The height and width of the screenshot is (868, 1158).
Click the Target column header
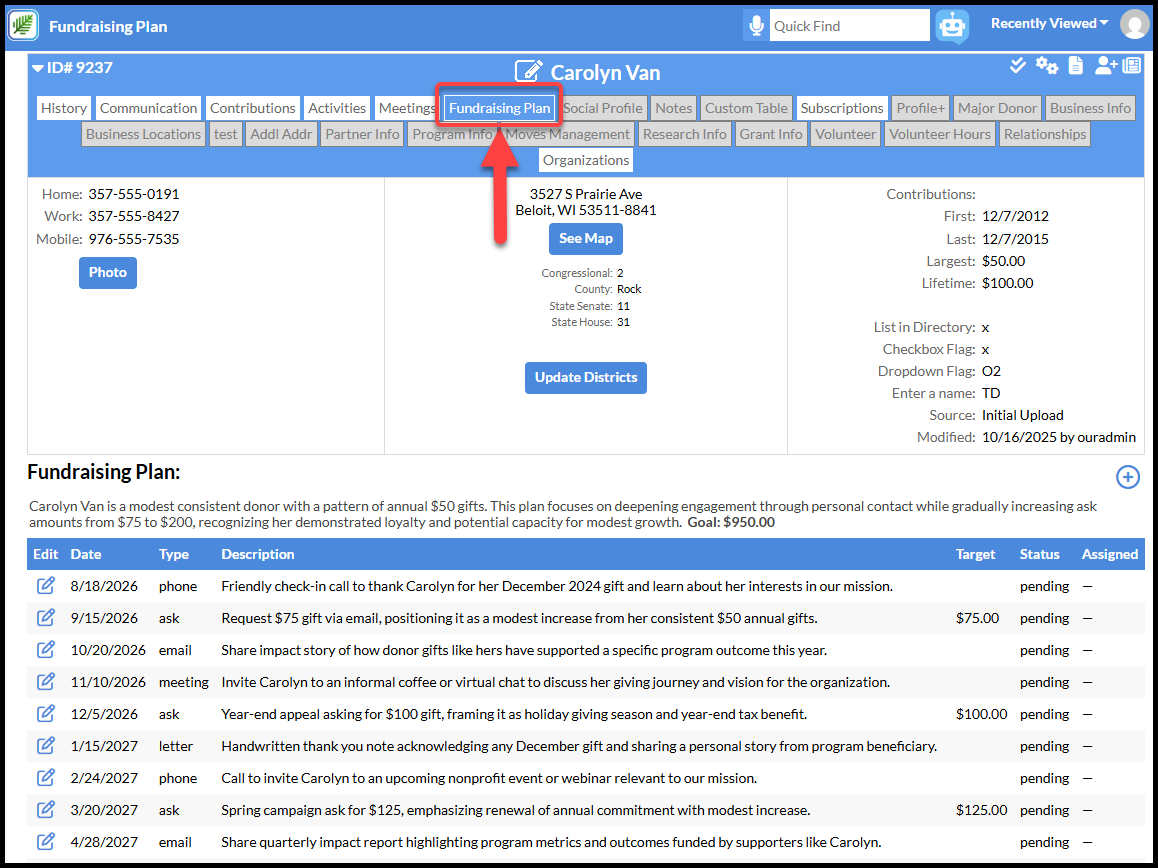[975, 554]
